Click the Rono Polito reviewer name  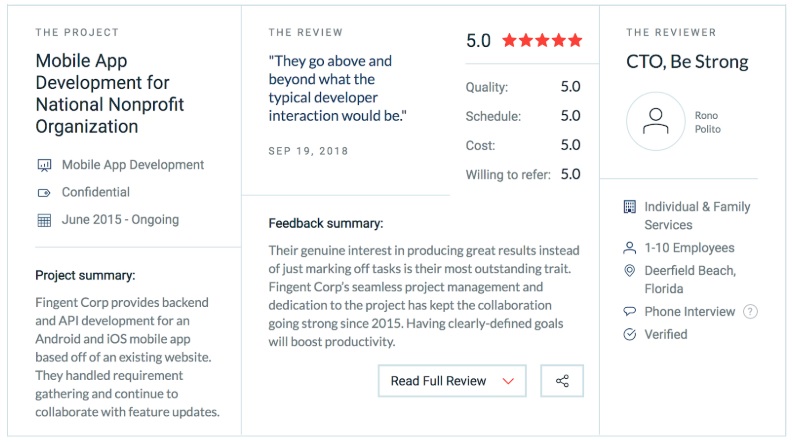tap(708, 122)
